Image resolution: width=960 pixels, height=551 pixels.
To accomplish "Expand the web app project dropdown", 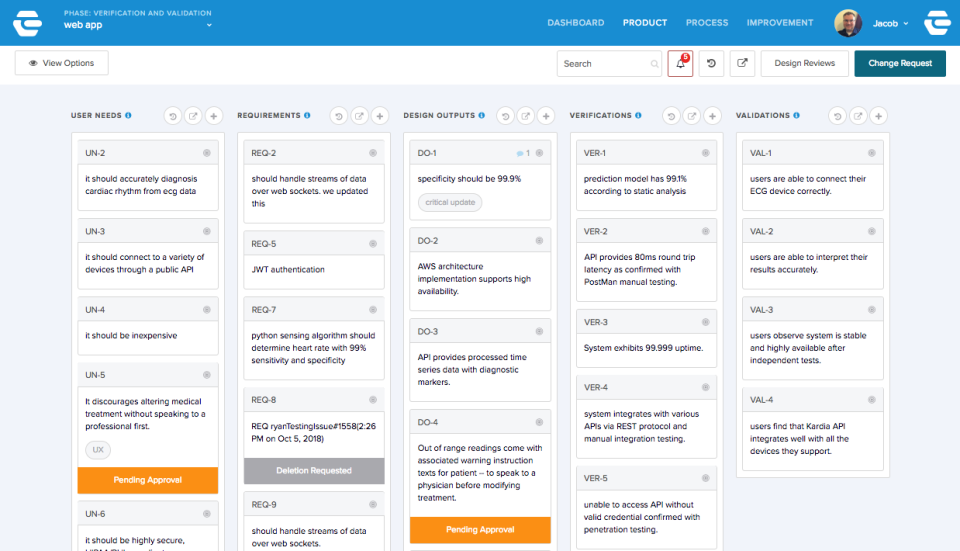I will click(209, 25).
